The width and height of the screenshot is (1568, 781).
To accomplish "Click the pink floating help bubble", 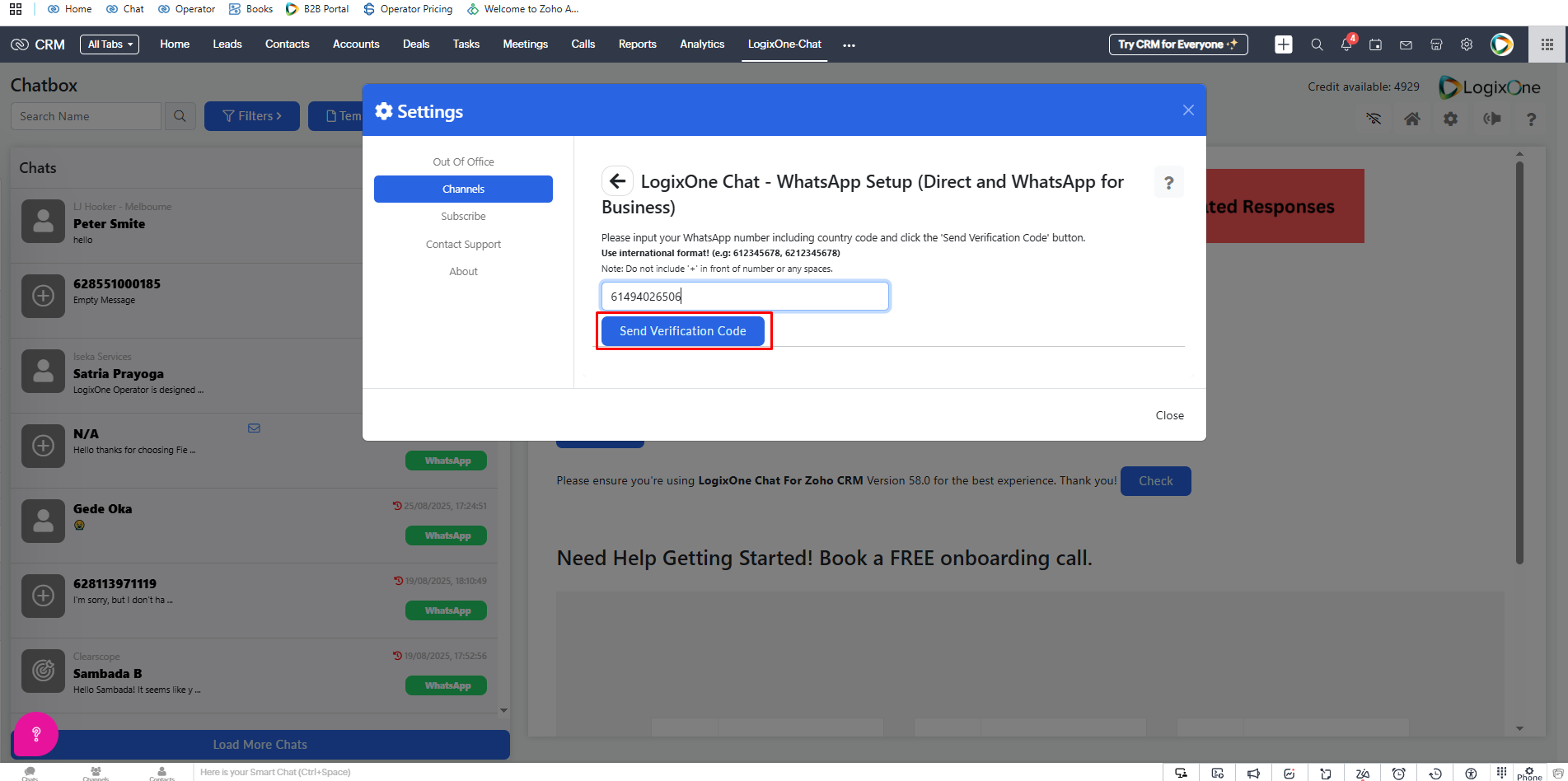I will [36, 734].
